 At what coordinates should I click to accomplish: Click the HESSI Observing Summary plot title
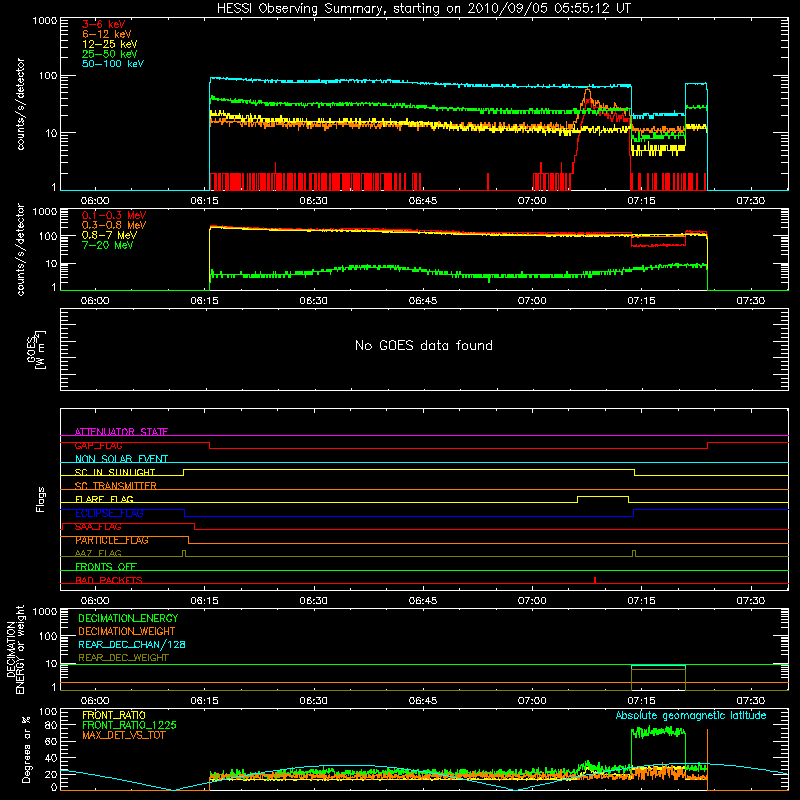tap(424, 9)
